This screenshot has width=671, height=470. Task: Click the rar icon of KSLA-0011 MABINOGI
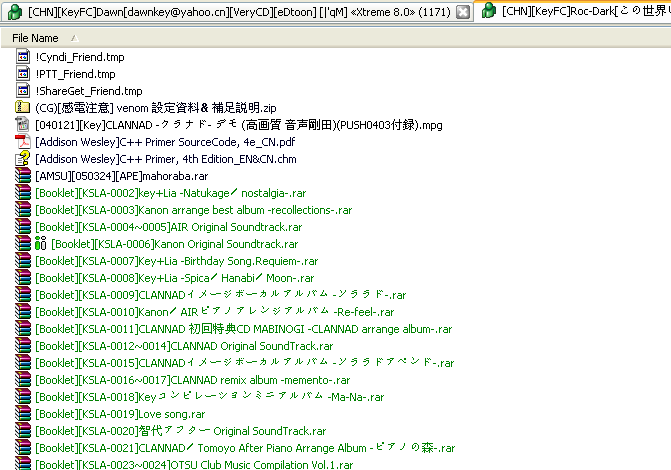click(x=23, y=328)
